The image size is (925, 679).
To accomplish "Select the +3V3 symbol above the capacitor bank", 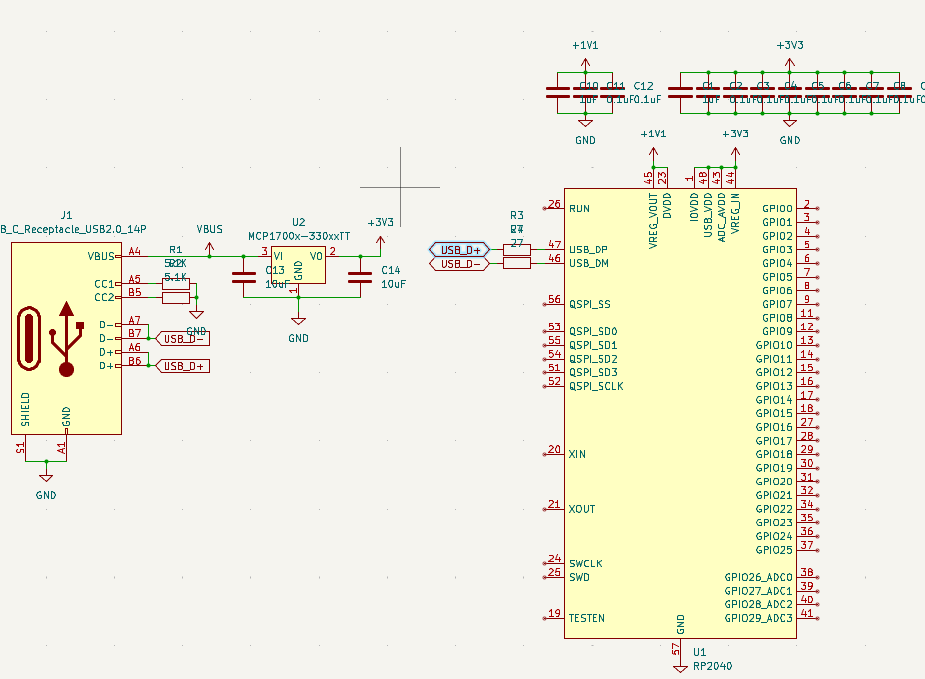I will 790,58.
